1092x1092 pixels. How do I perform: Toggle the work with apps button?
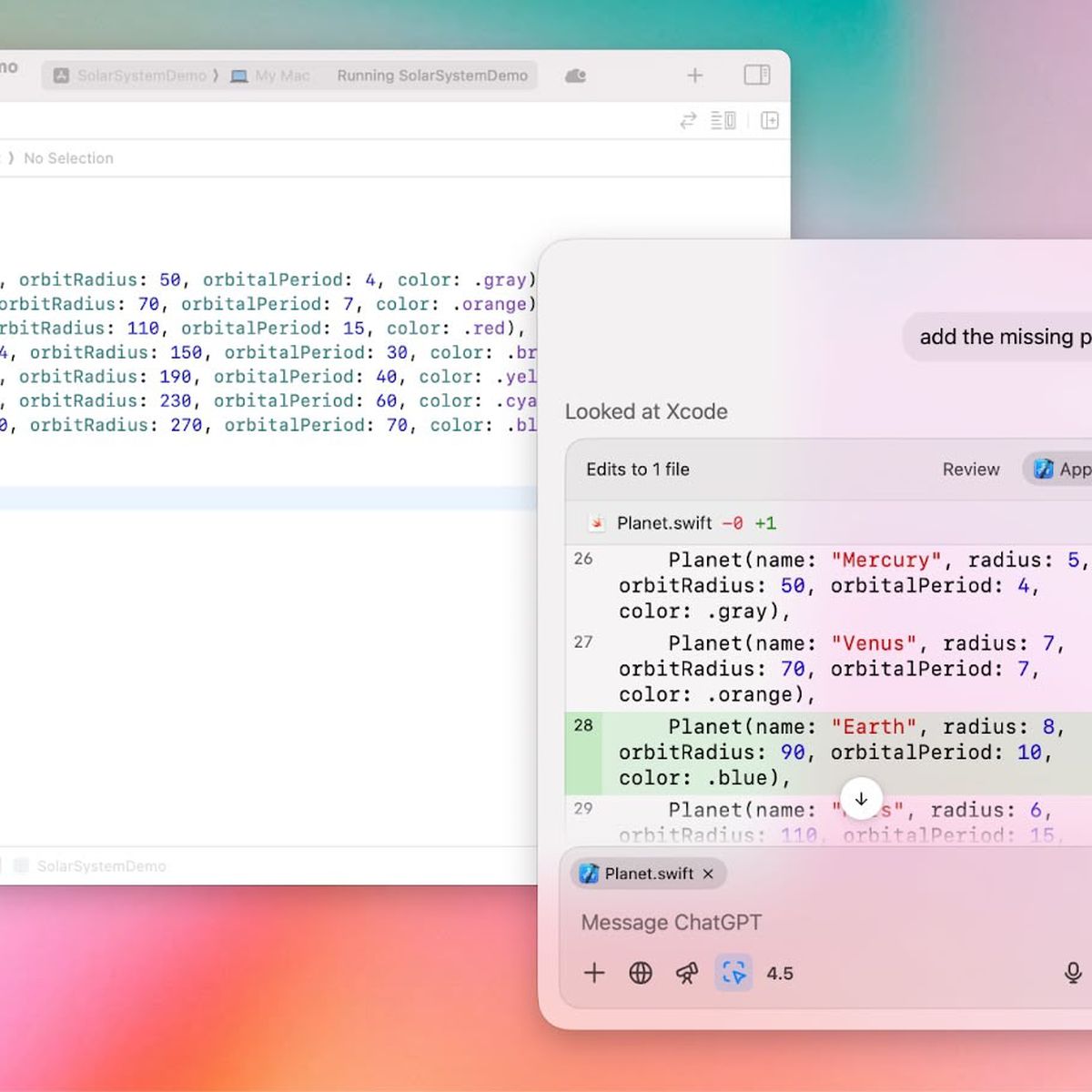(733, 973)
